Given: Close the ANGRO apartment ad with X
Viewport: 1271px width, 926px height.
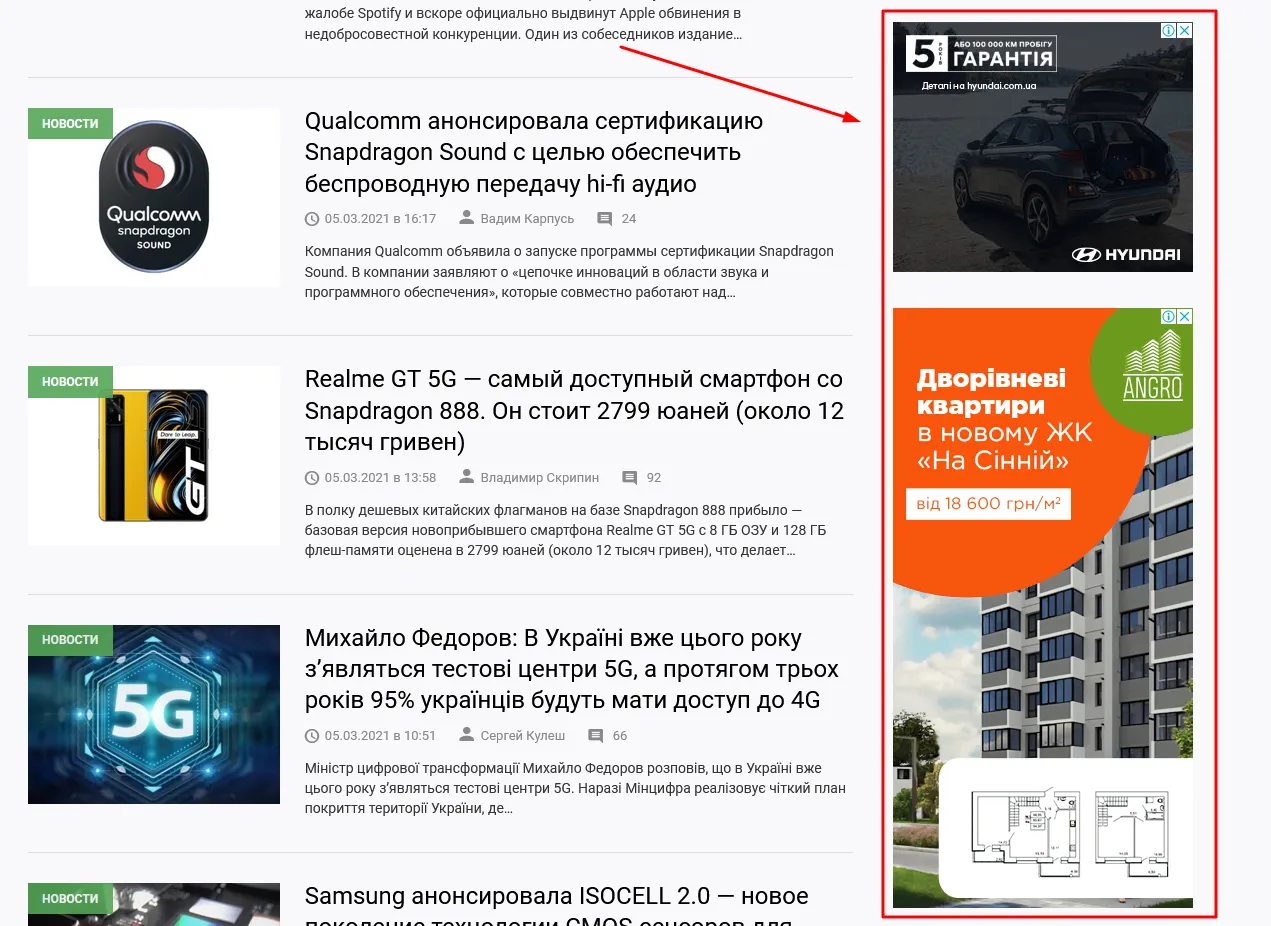Looking at the screenshot, I should tap(1185, 317).
